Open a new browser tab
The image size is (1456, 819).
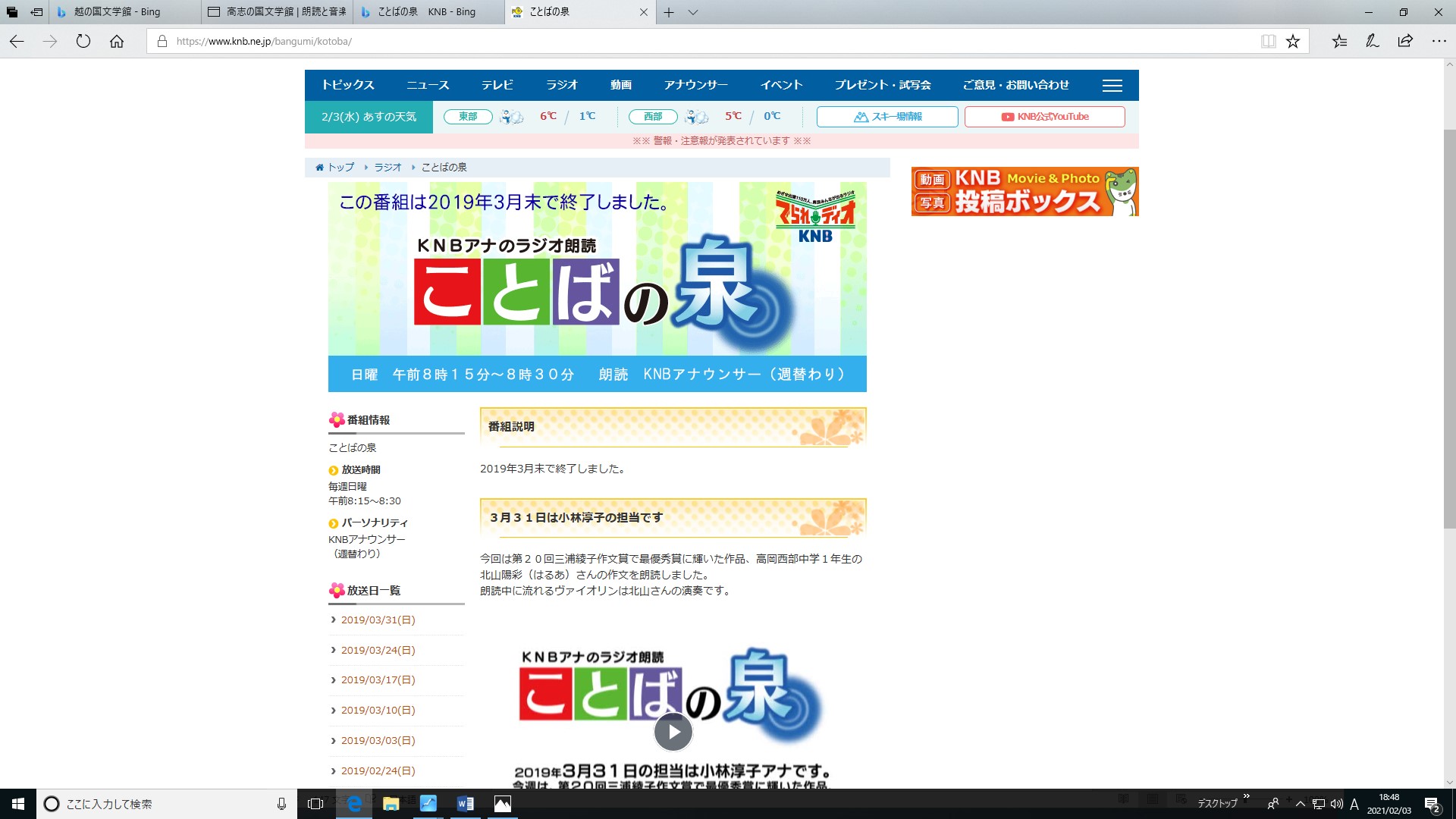(669, 12)
